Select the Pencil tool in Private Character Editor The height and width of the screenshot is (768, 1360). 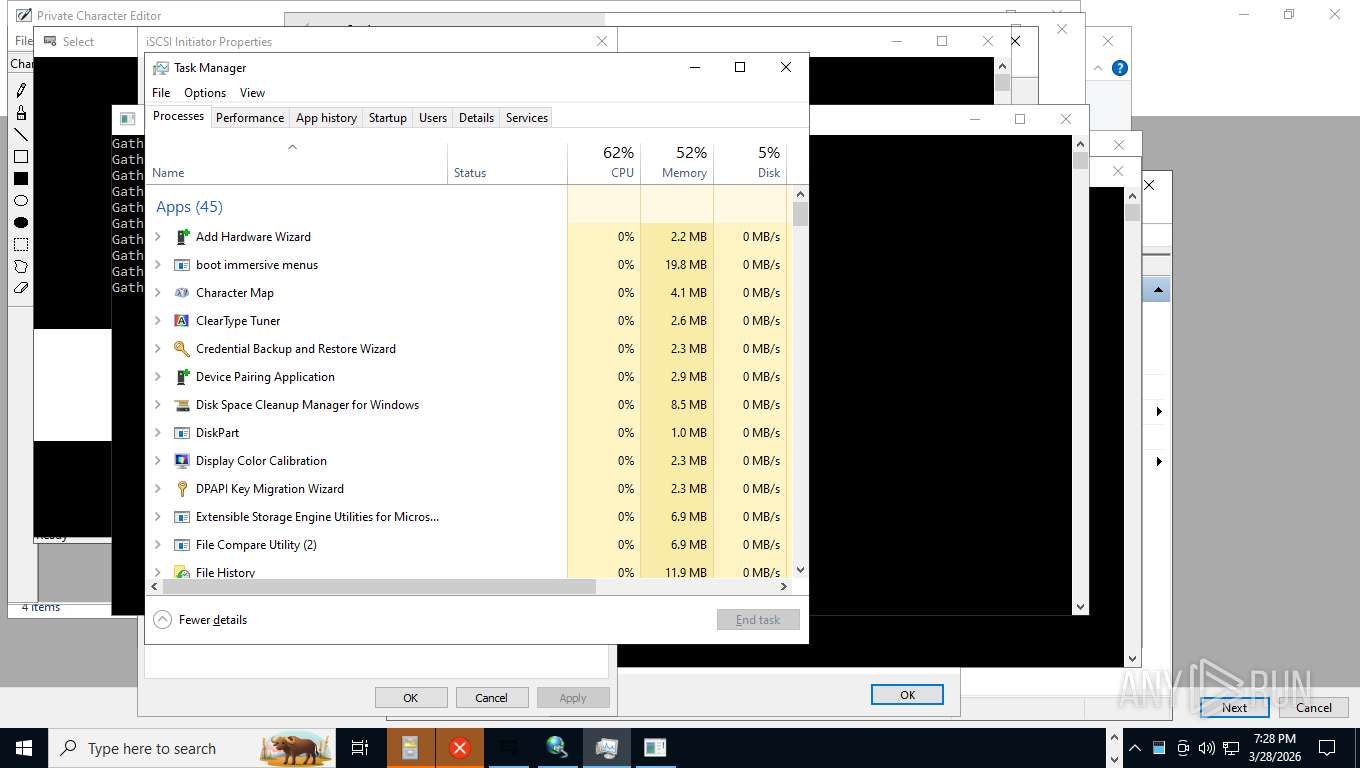[21, 89]
